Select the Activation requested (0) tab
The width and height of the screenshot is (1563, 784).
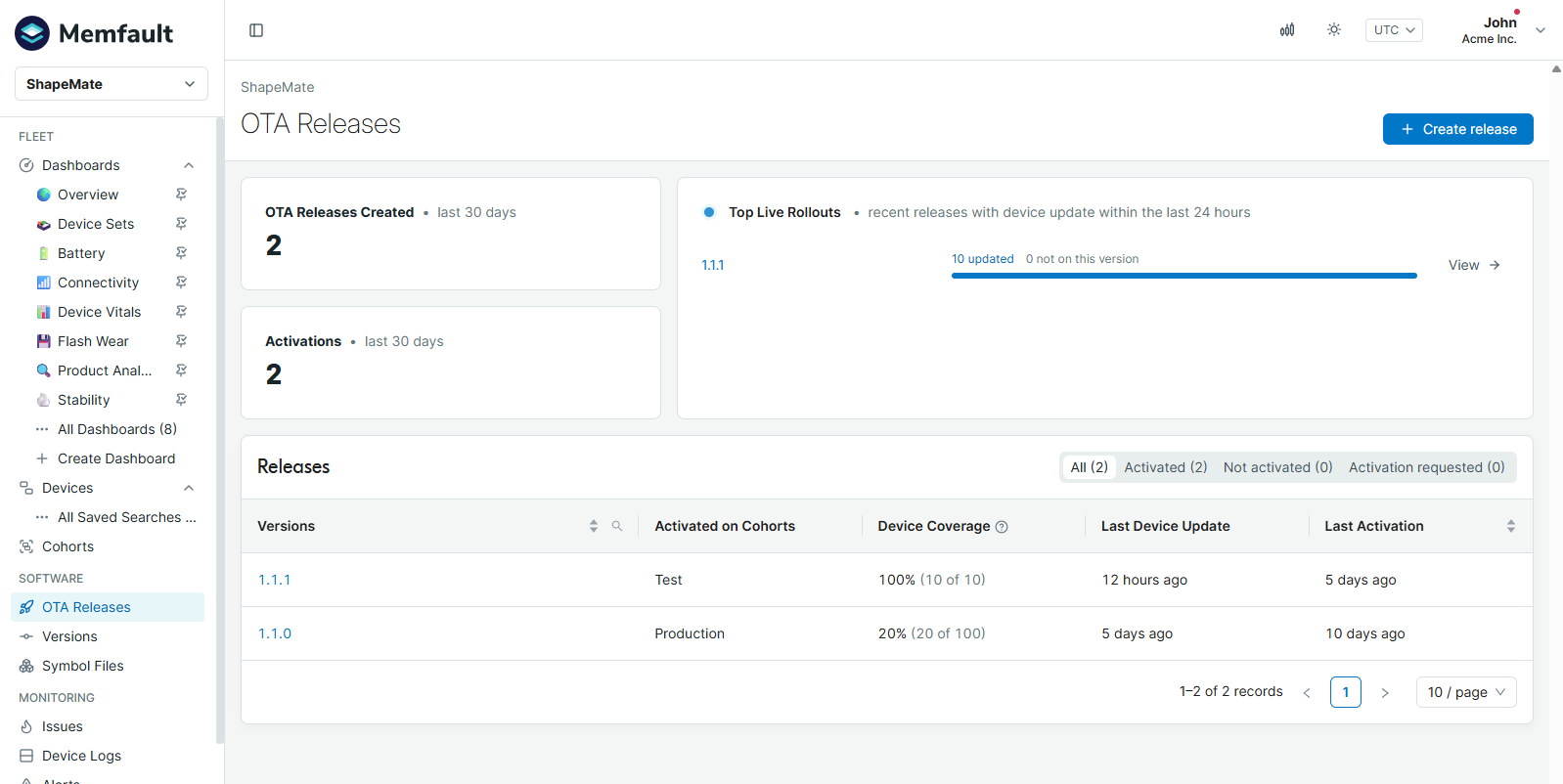pyautogui.click(x=1427, y=467)
